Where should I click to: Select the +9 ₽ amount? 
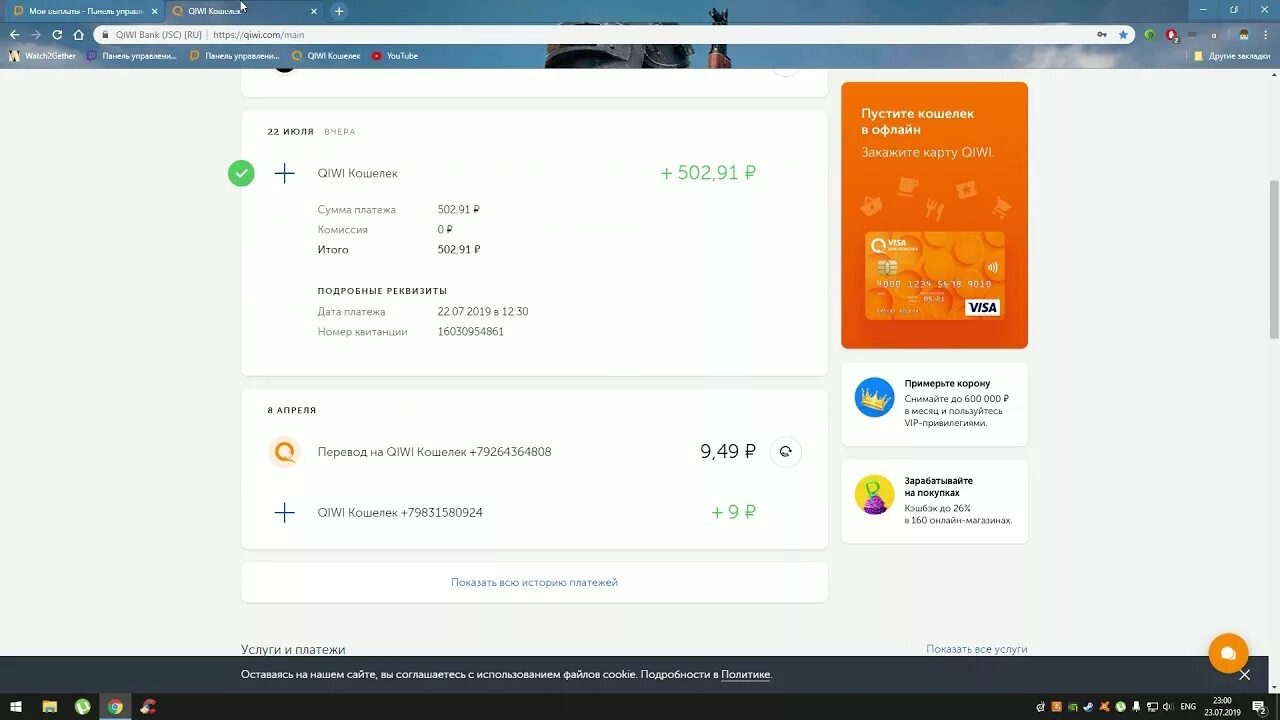pyautogui.click(x=733, y=512)
